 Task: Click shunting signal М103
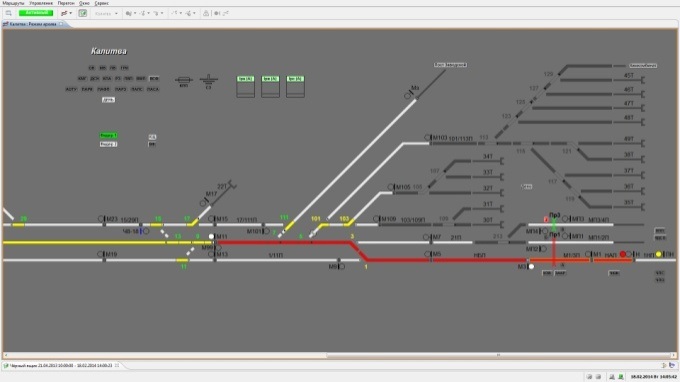tap(428, 137)
